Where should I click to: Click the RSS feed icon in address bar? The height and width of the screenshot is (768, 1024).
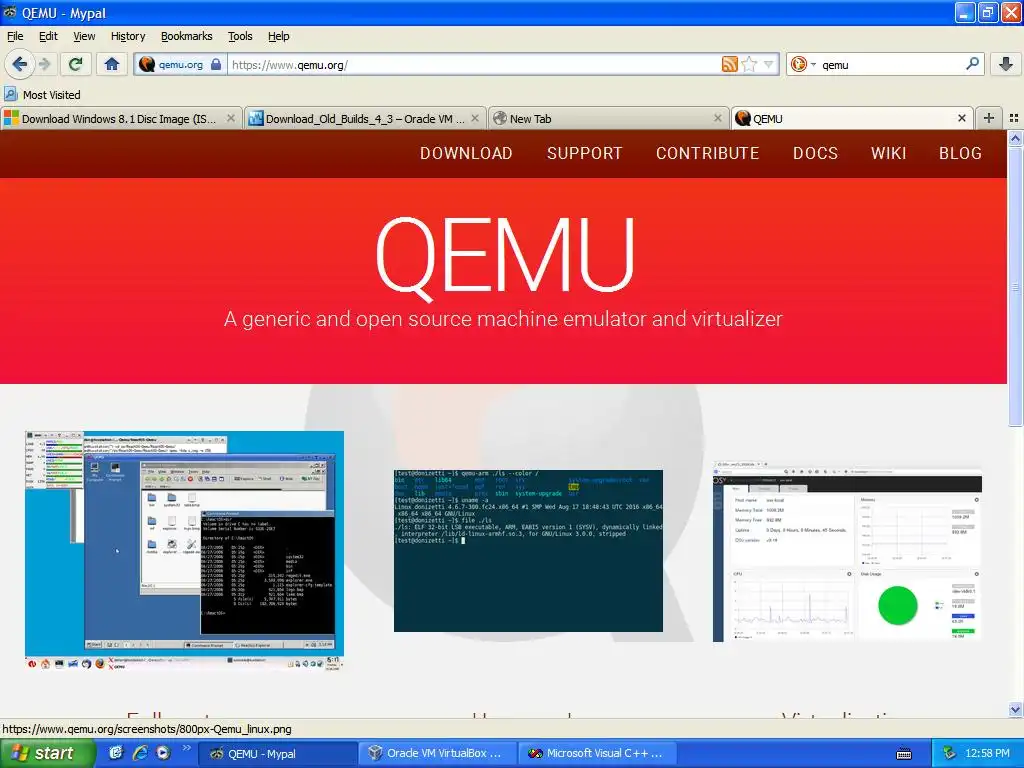(729, 64)
